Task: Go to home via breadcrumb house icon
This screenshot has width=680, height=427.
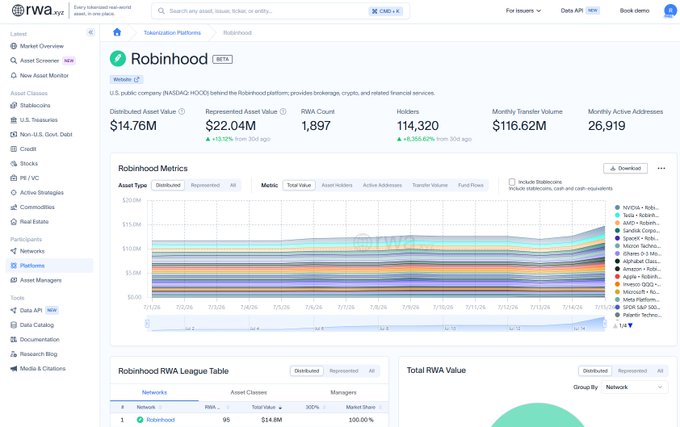Action: [117, 32]
